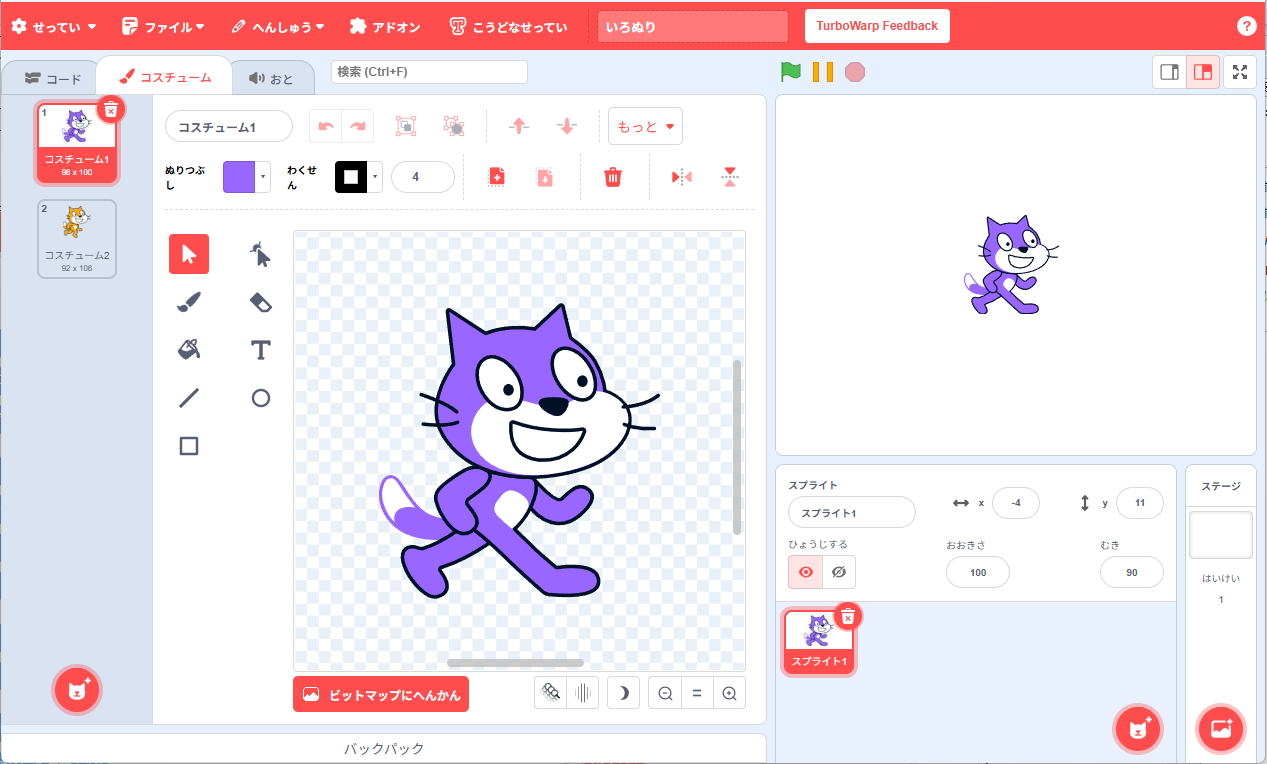The image size is (1267, 764).
Task: Toggle the dark mode moon button
Action: tap(623, 693)
